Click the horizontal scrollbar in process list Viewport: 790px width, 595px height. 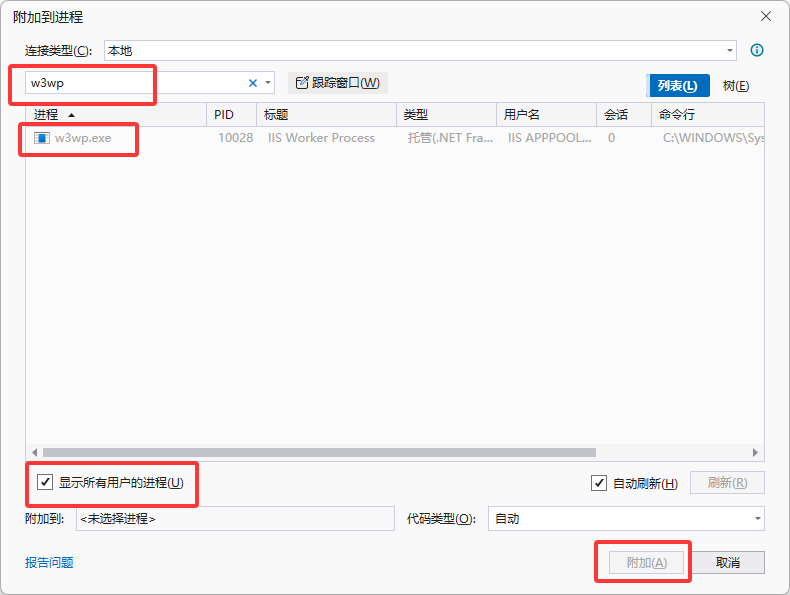tap(320, 452)
